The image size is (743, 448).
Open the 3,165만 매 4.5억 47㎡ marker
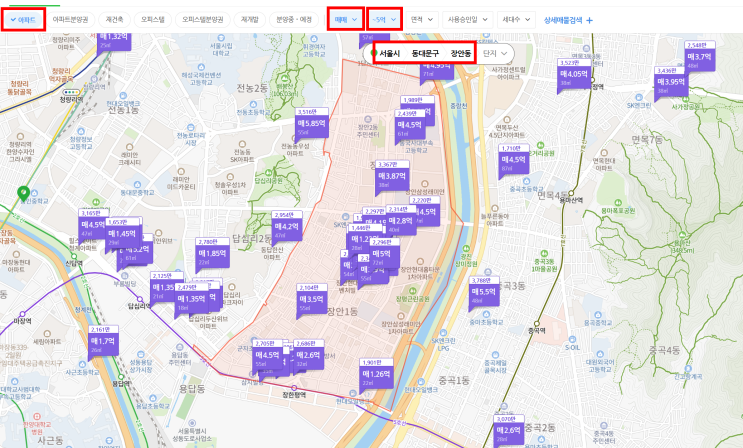tap(91, 225)
